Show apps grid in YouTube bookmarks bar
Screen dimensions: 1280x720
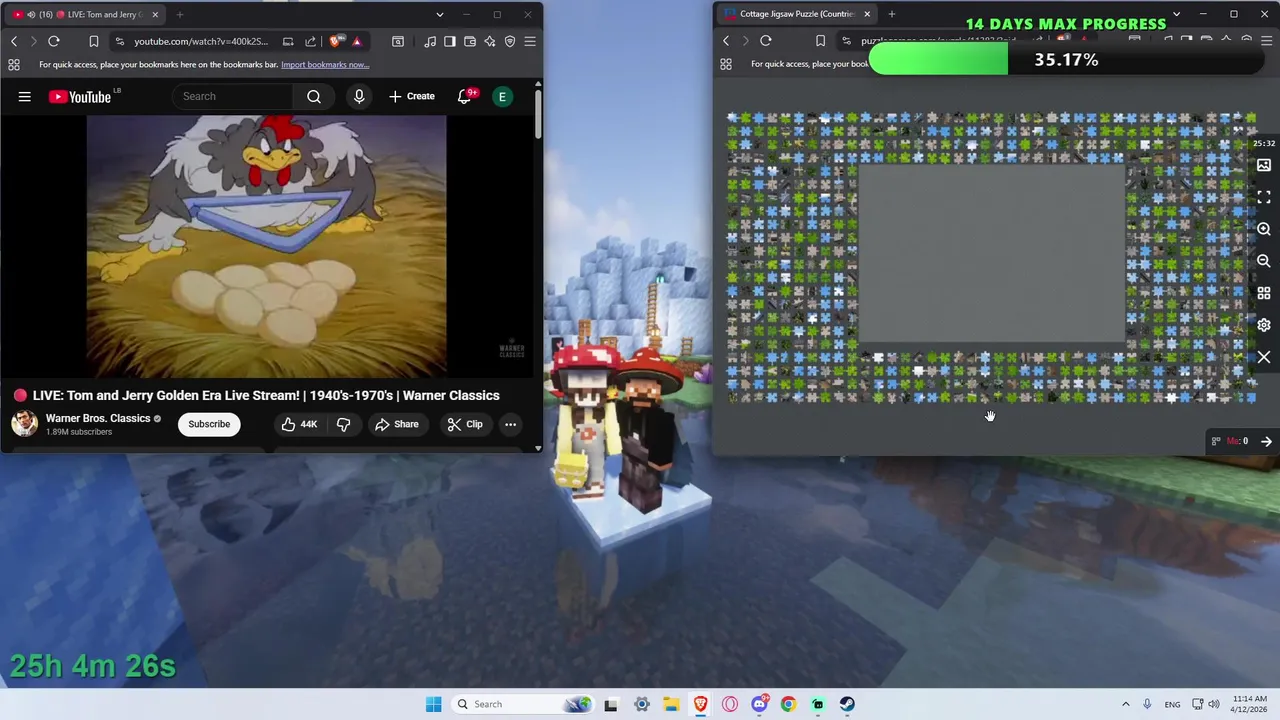coord(14,65)
